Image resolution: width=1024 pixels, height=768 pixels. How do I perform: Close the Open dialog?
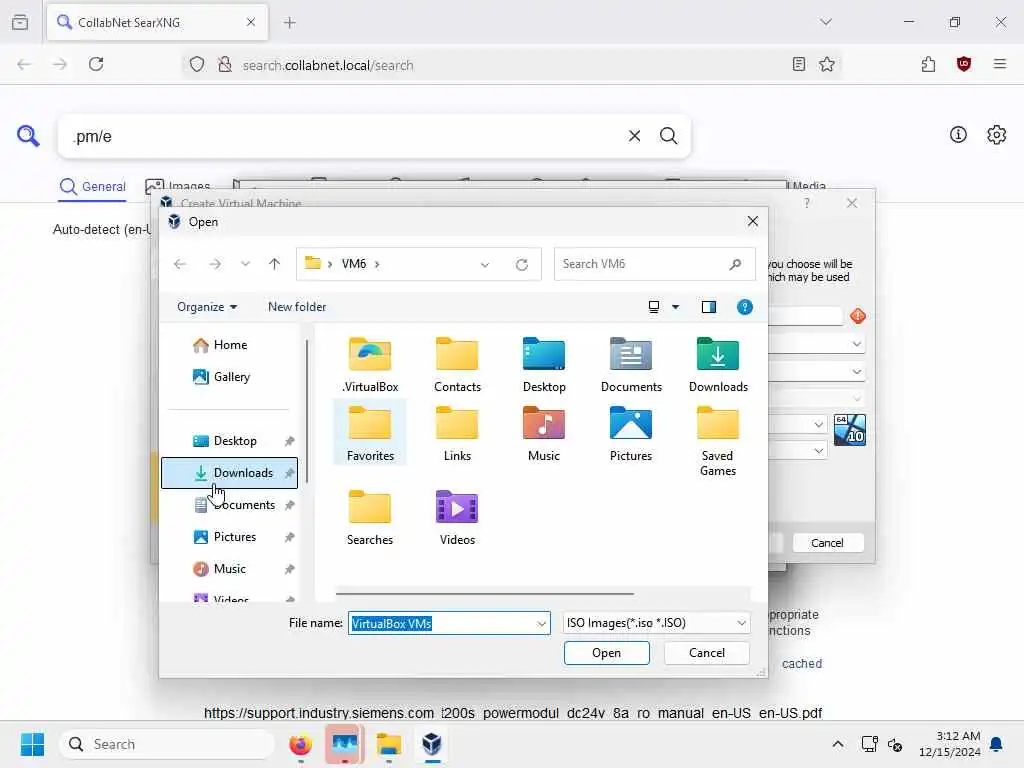(752, 221)
